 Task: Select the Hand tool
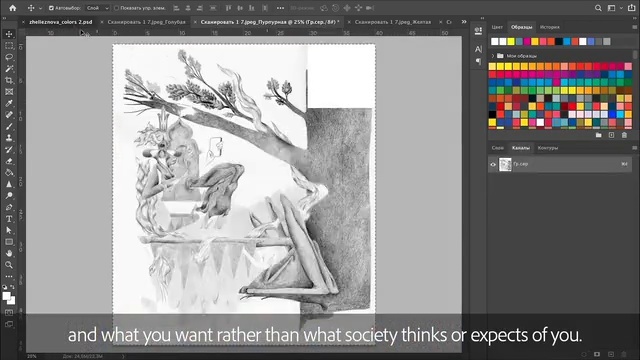(9, 253)
